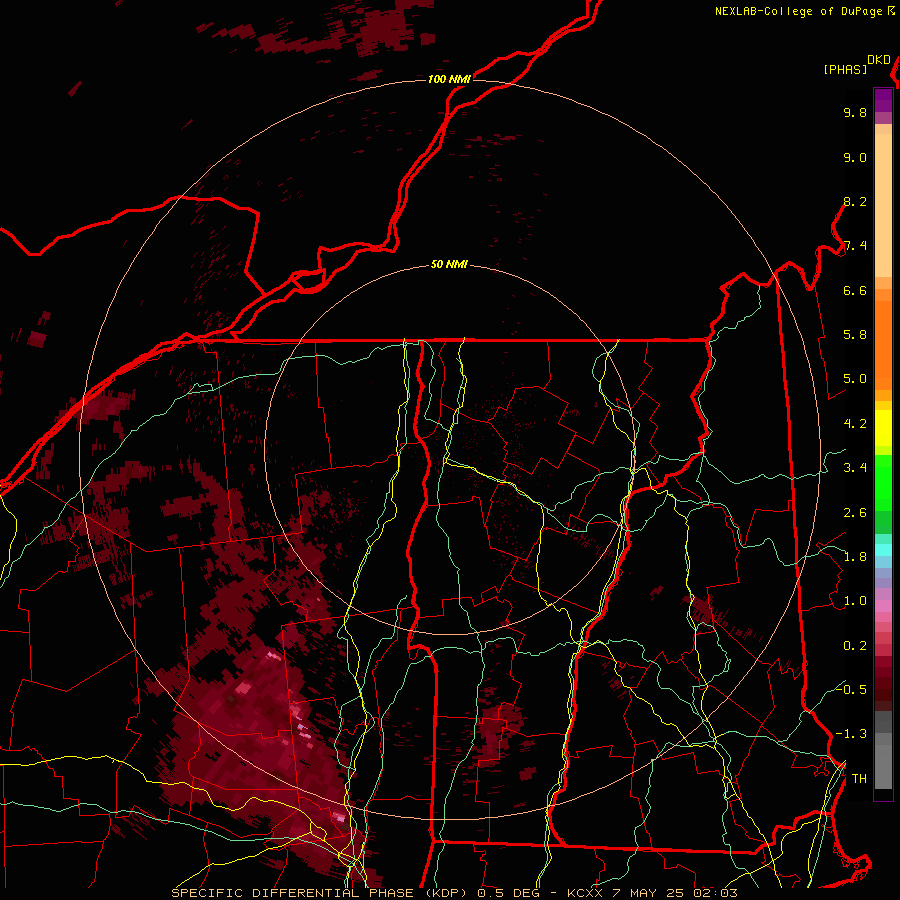Click the -1.3 scale label

[x=851, y=734]
